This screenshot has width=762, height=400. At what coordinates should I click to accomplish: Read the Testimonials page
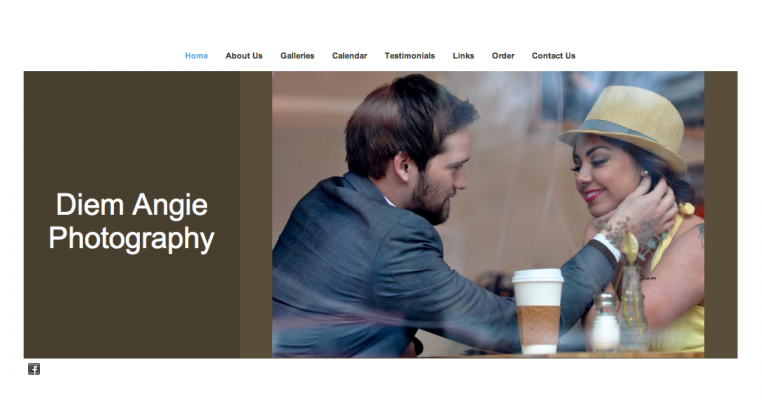(410, 56)
